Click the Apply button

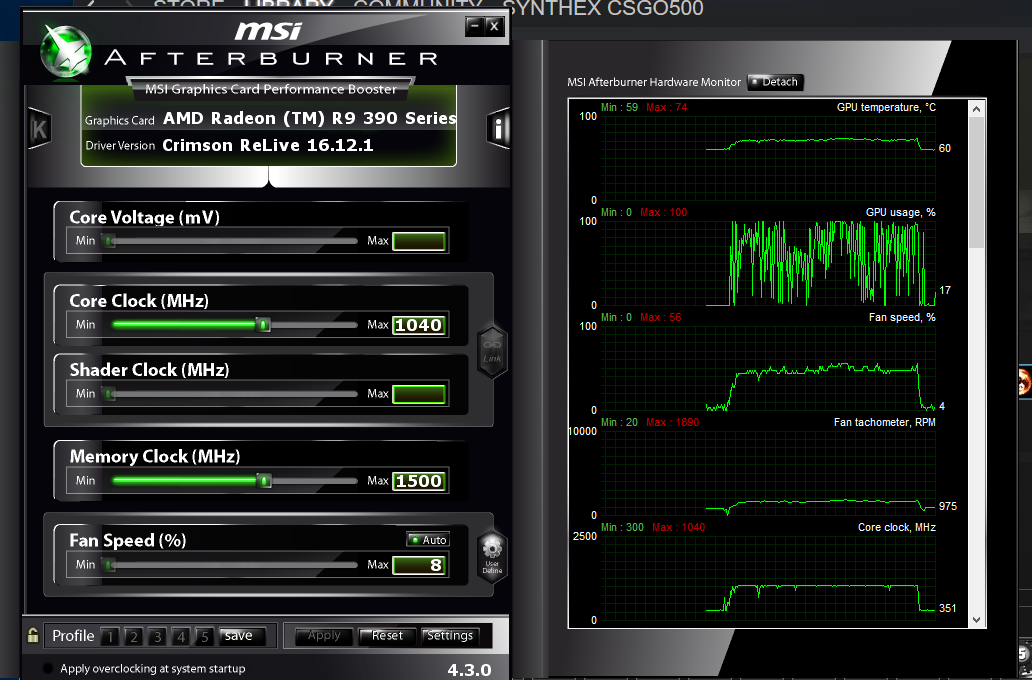[324, 636]
